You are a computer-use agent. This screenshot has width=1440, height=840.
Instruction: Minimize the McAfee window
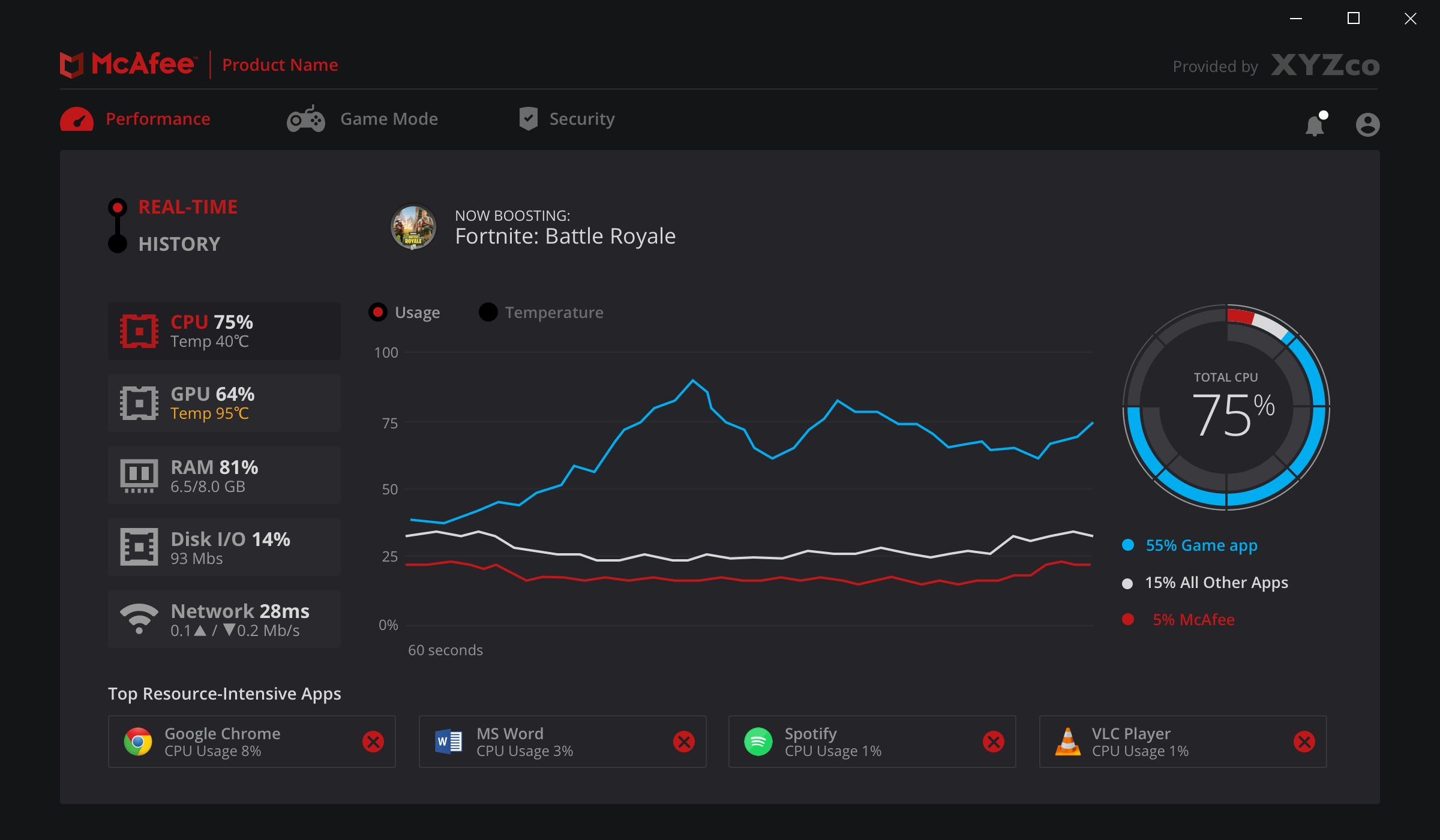pos(1296,19)
